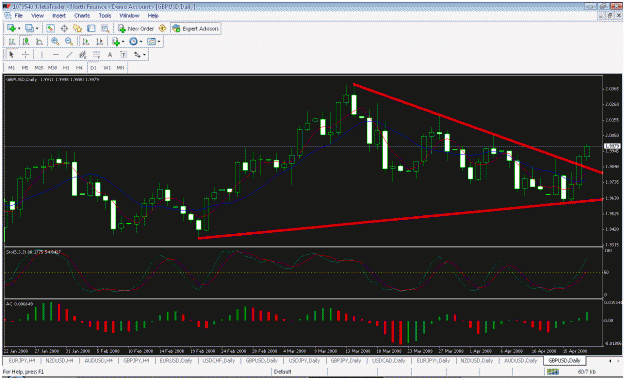Select the Fibonacci Retracement tool
This screenshot has width=625, height=378.
[96, 55]
